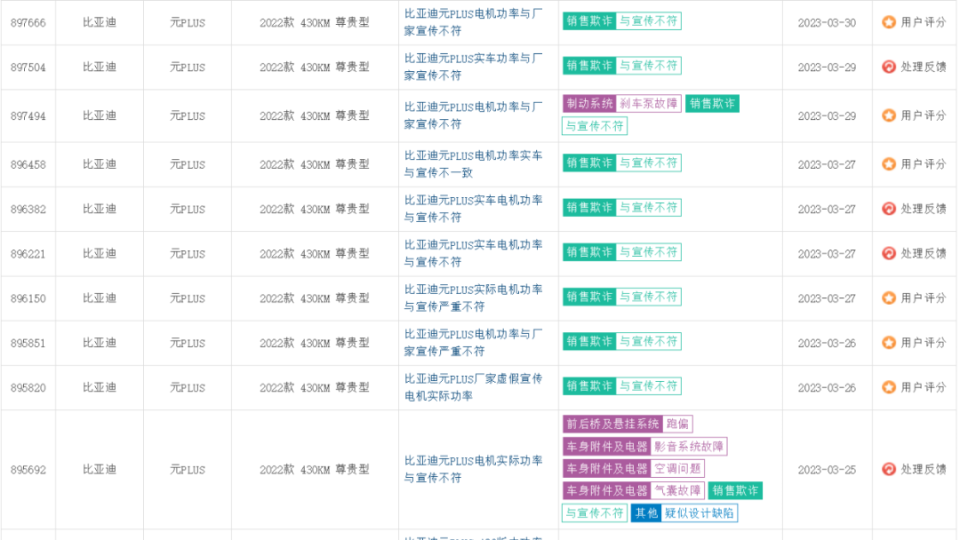Open the complaint title link in row 896150

(473, 298)
